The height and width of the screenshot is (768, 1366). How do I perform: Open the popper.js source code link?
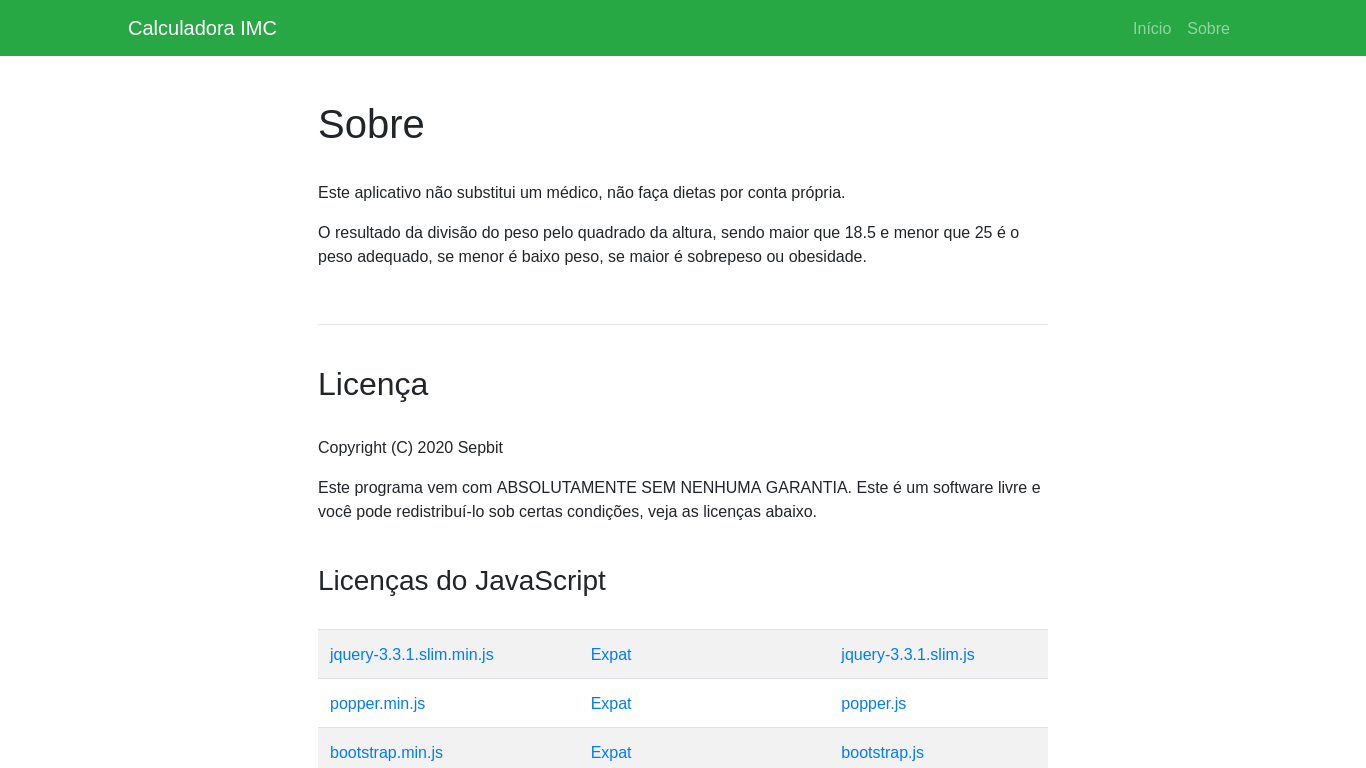(873, 703)
